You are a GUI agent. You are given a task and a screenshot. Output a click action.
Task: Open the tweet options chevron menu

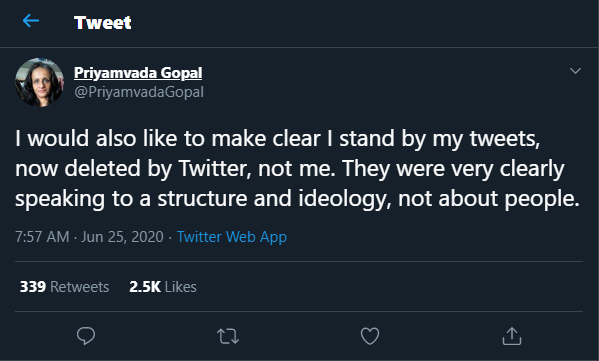click(x=575, y=71)
